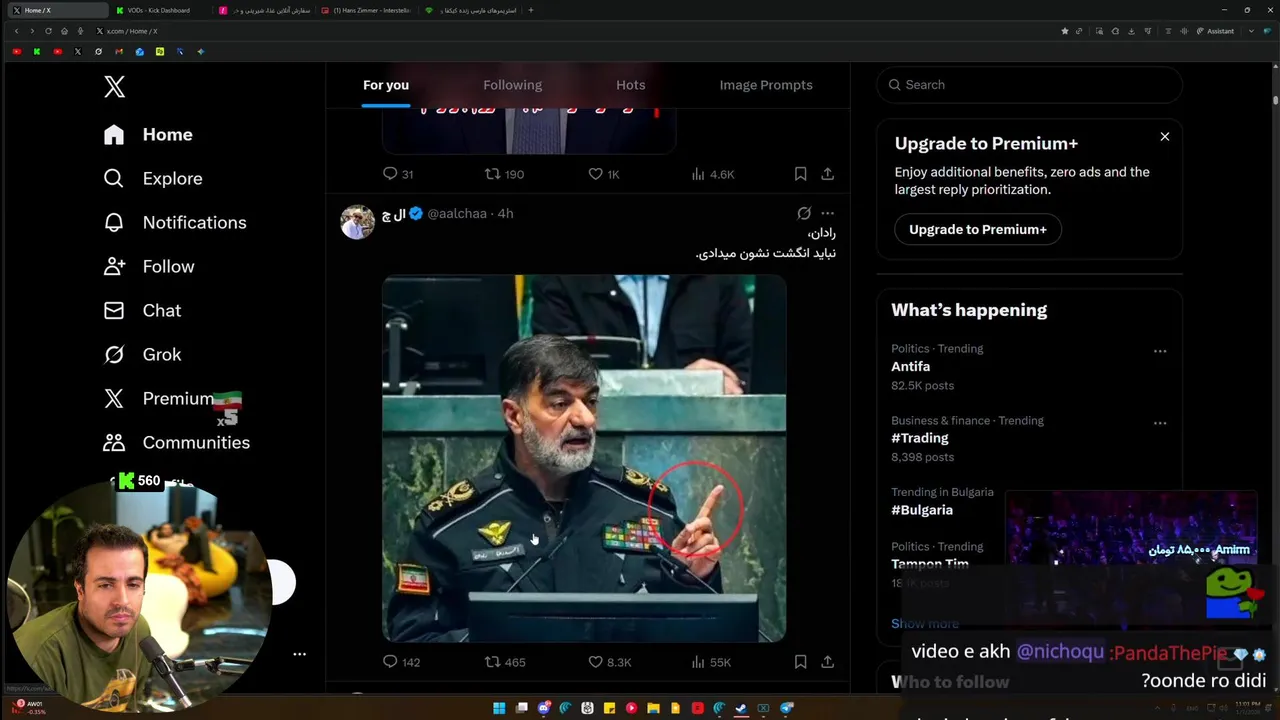This screenshot has width=1280, height=720.
Task: Open the #Bulgaria trending topic
Action: click(922, 510)
